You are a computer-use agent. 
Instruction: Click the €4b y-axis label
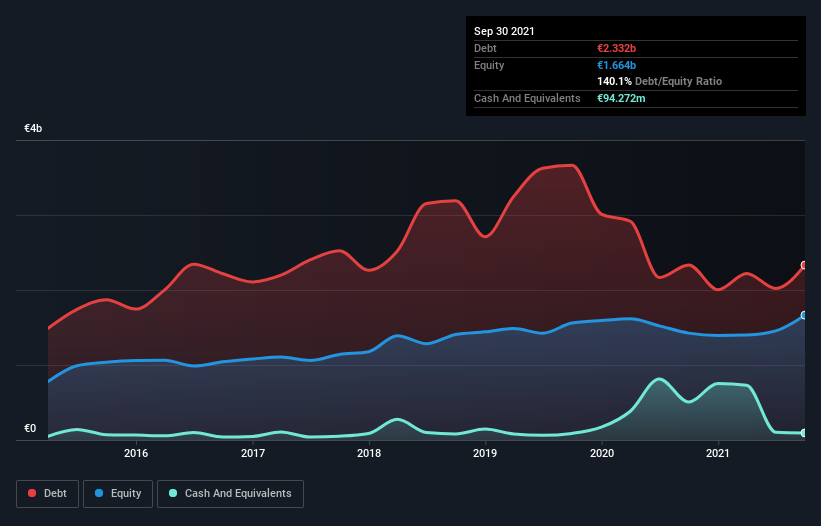[33, 128]
